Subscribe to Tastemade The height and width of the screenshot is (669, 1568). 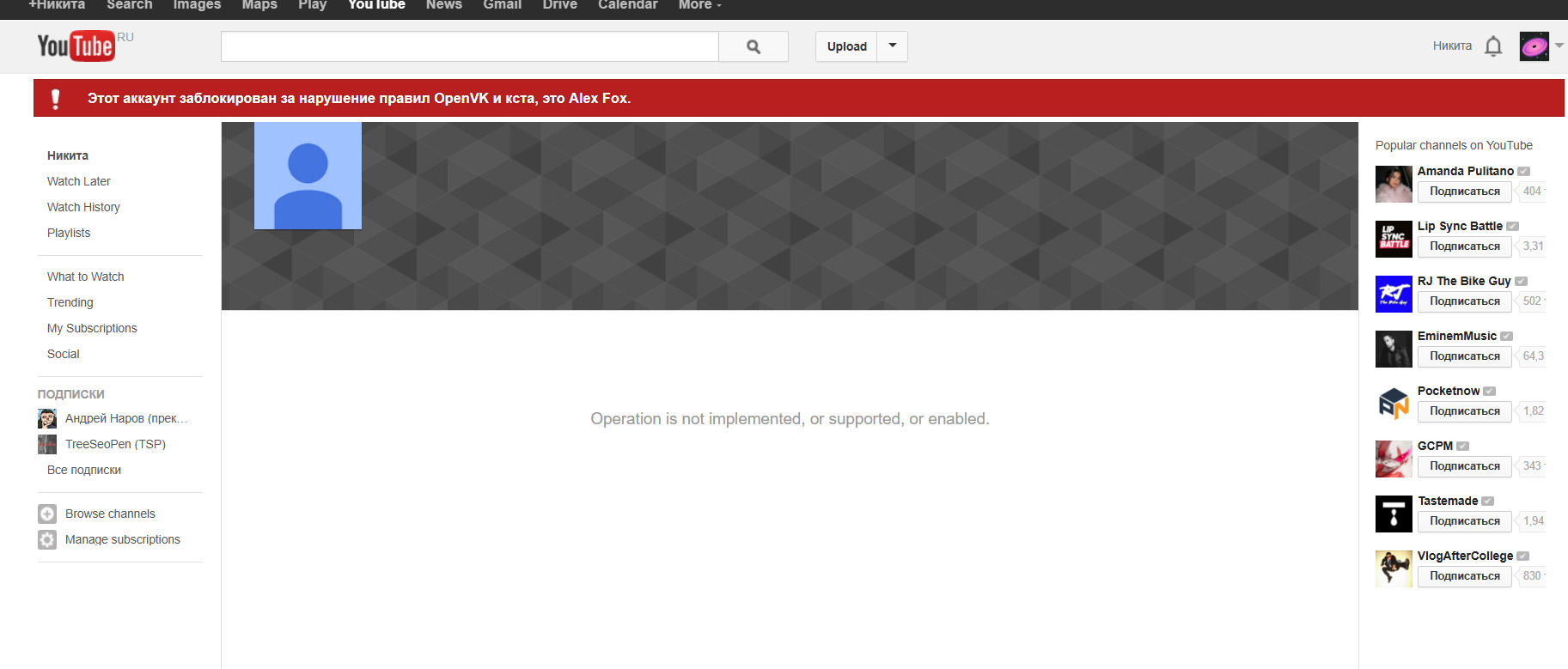point(1465,521)
